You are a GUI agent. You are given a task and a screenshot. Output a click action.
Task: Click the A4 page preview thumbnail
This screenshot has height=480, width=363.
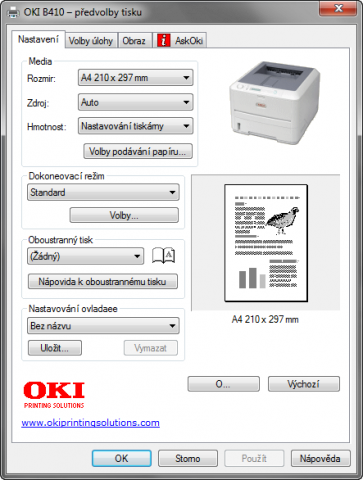click(x=266, y=243)
